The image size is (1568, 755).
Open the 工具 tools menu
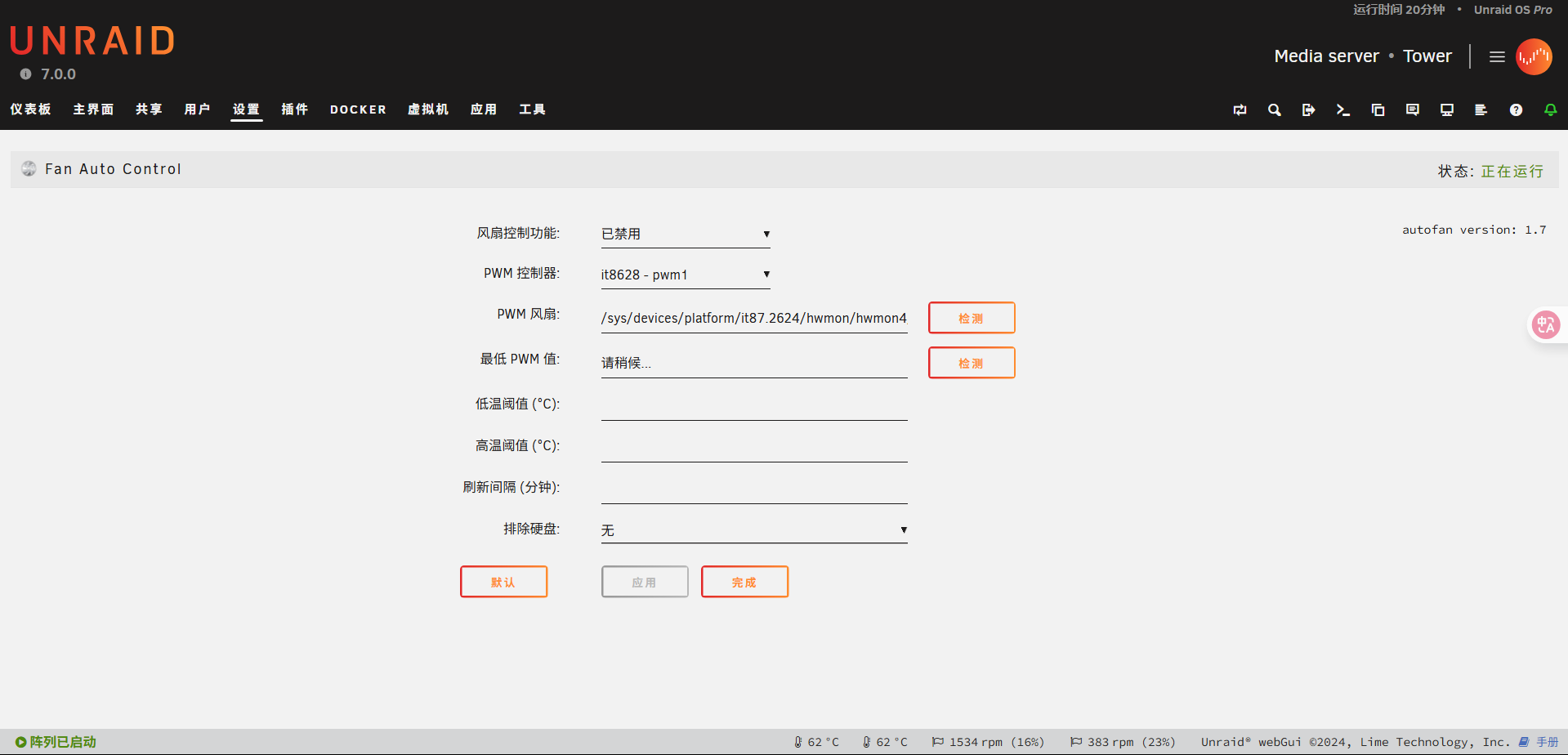point(533,109)
